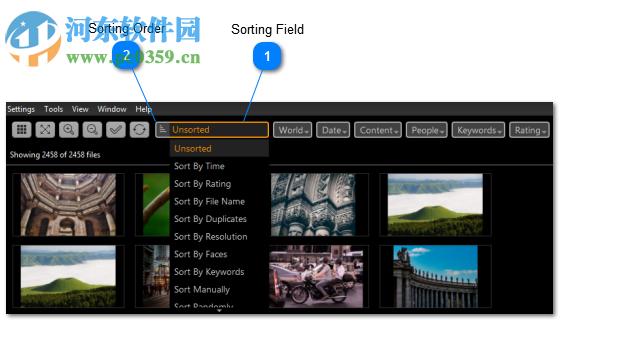The image size is (631, 361).
Task: Select the motorcycles street scene thumbnail
Action: pyautogui.click(x=316, y=276)
